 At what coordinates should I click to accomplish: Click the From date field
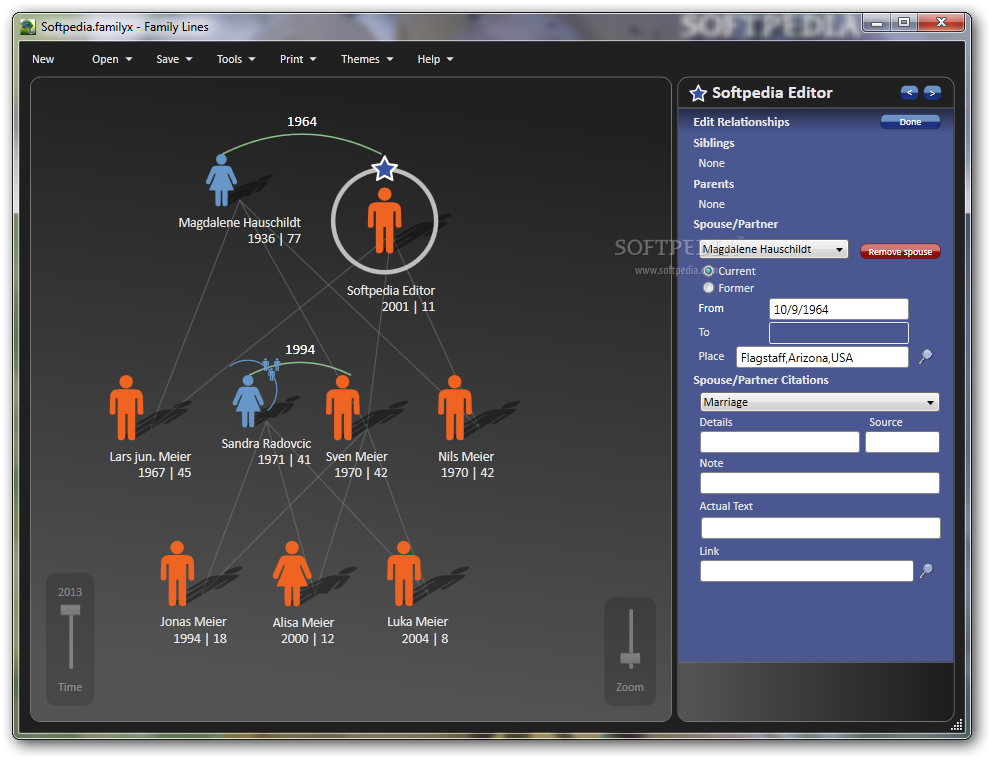tap(839, 309)
